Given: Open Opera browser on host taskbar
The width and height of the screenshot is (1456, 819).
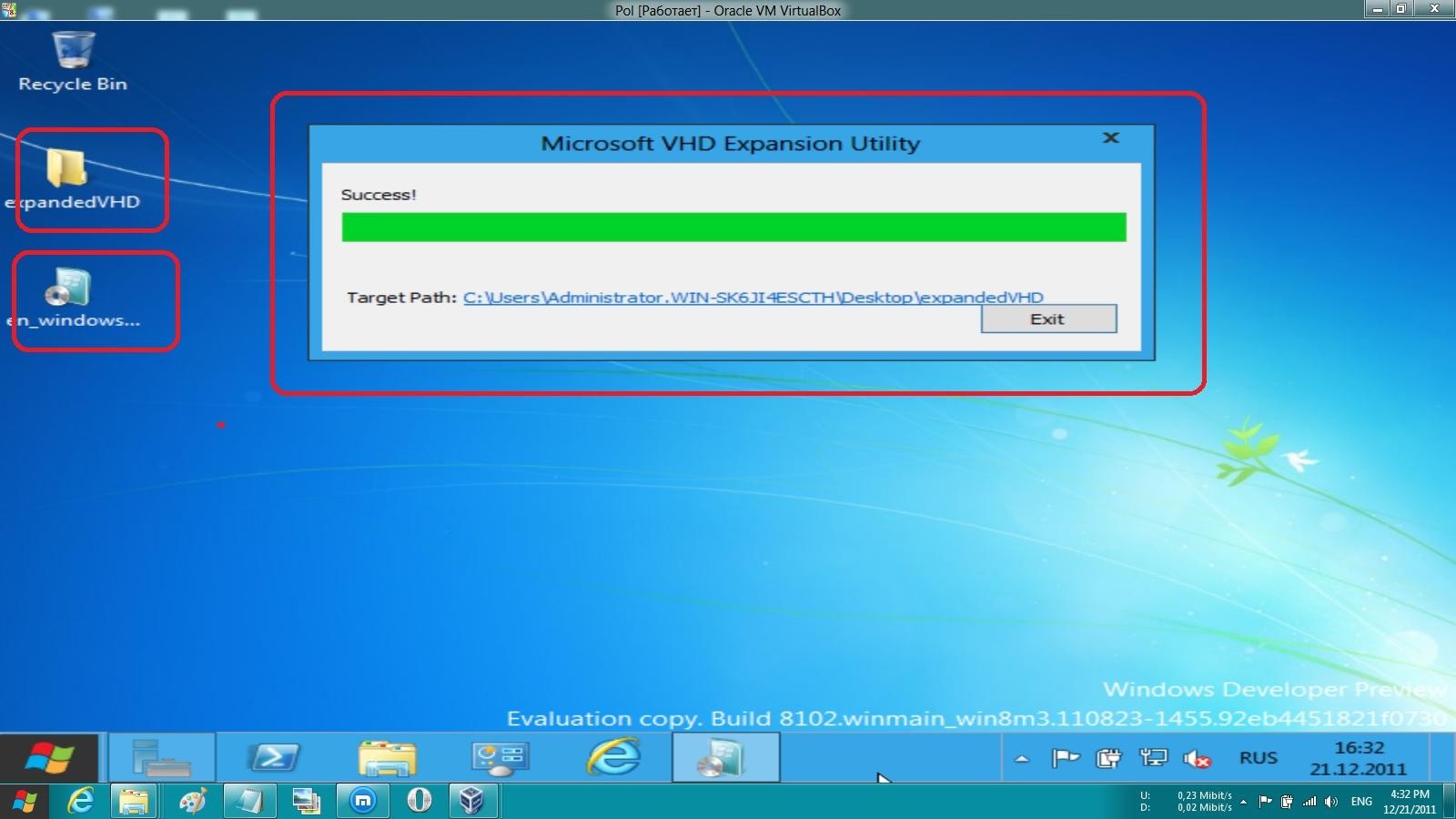Looking at the screenshot, I should tap(419, 801).
